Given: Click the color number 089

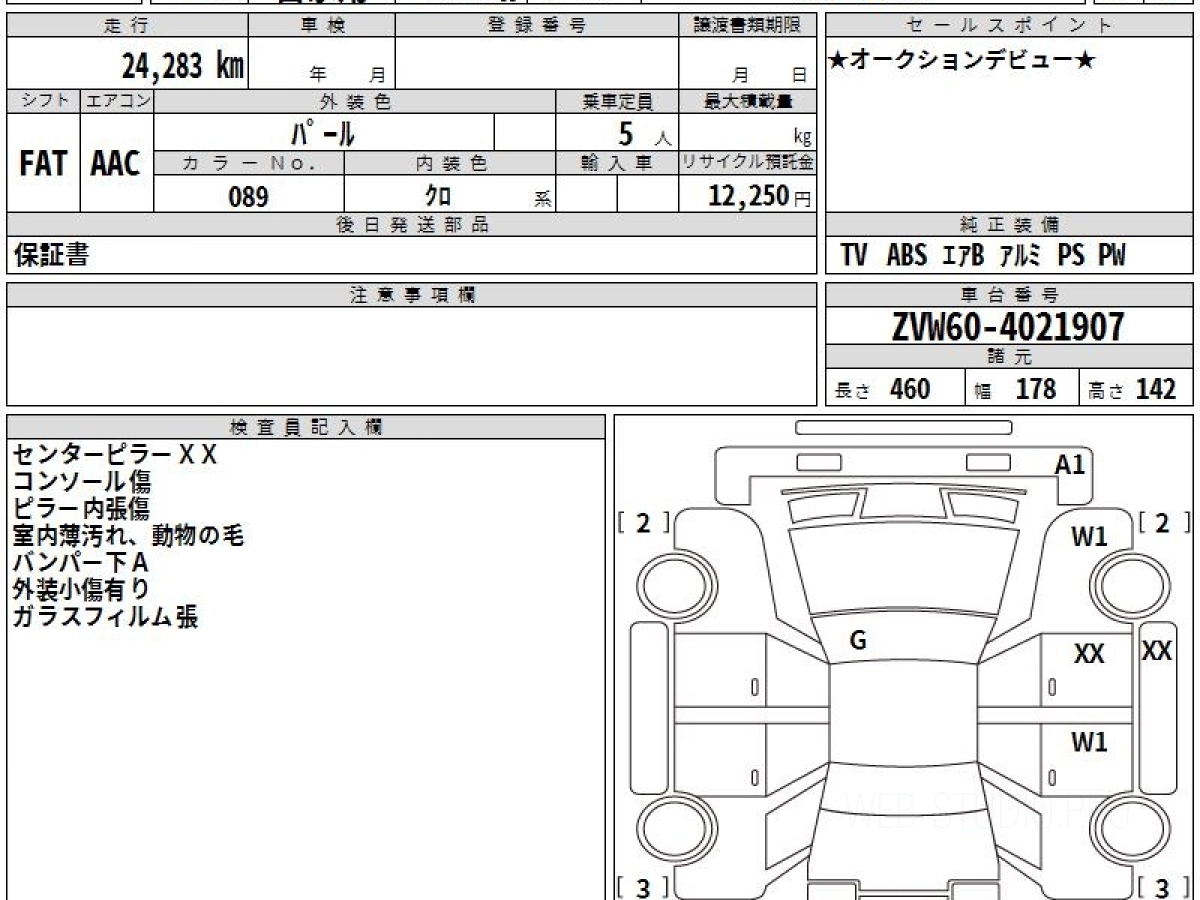Looking at the screenshot, I should (x=249, y=197).
